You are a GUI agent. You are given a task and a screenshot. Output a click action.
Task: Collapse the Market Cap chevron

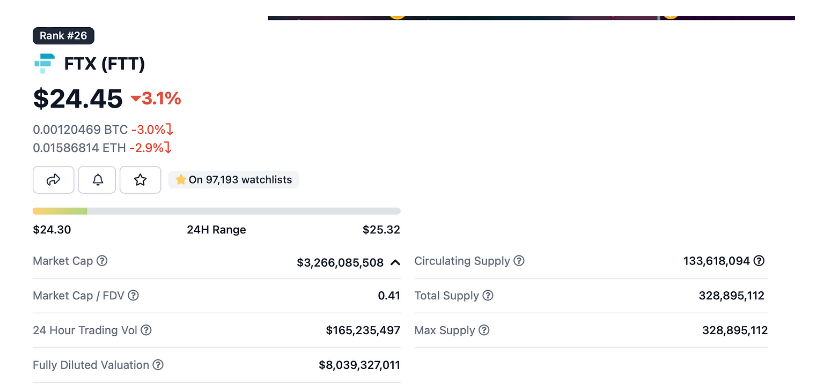(x=395, y=262)
